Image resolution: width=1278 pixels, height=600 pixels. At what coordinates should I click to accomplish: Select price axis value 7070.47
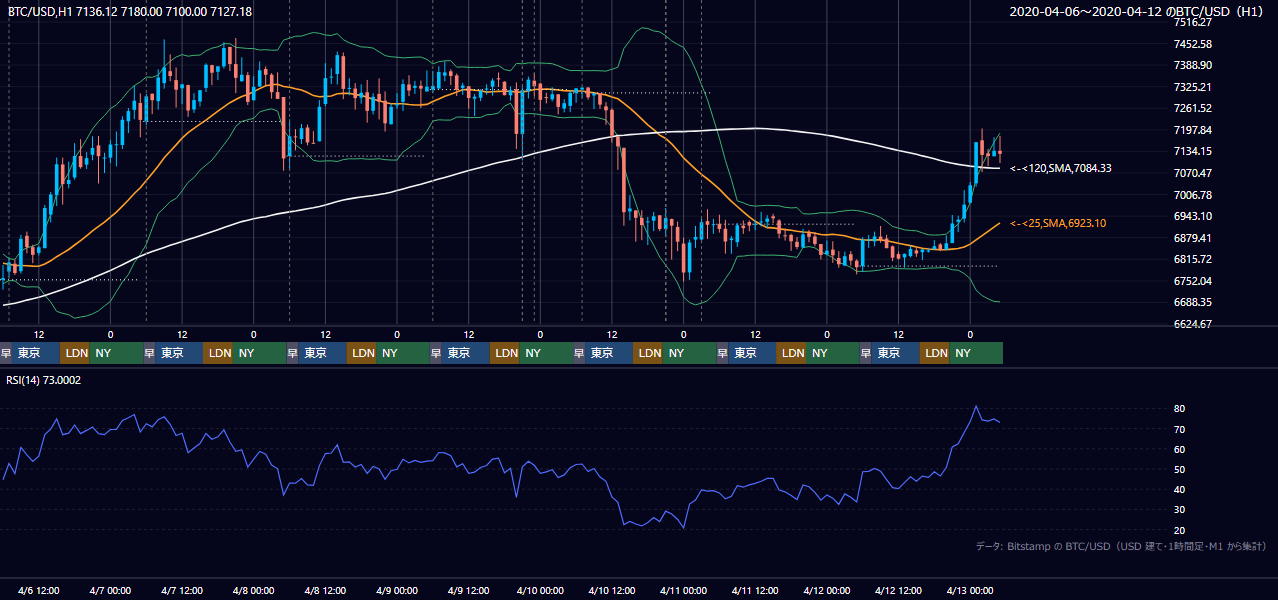coord(1193,173)
